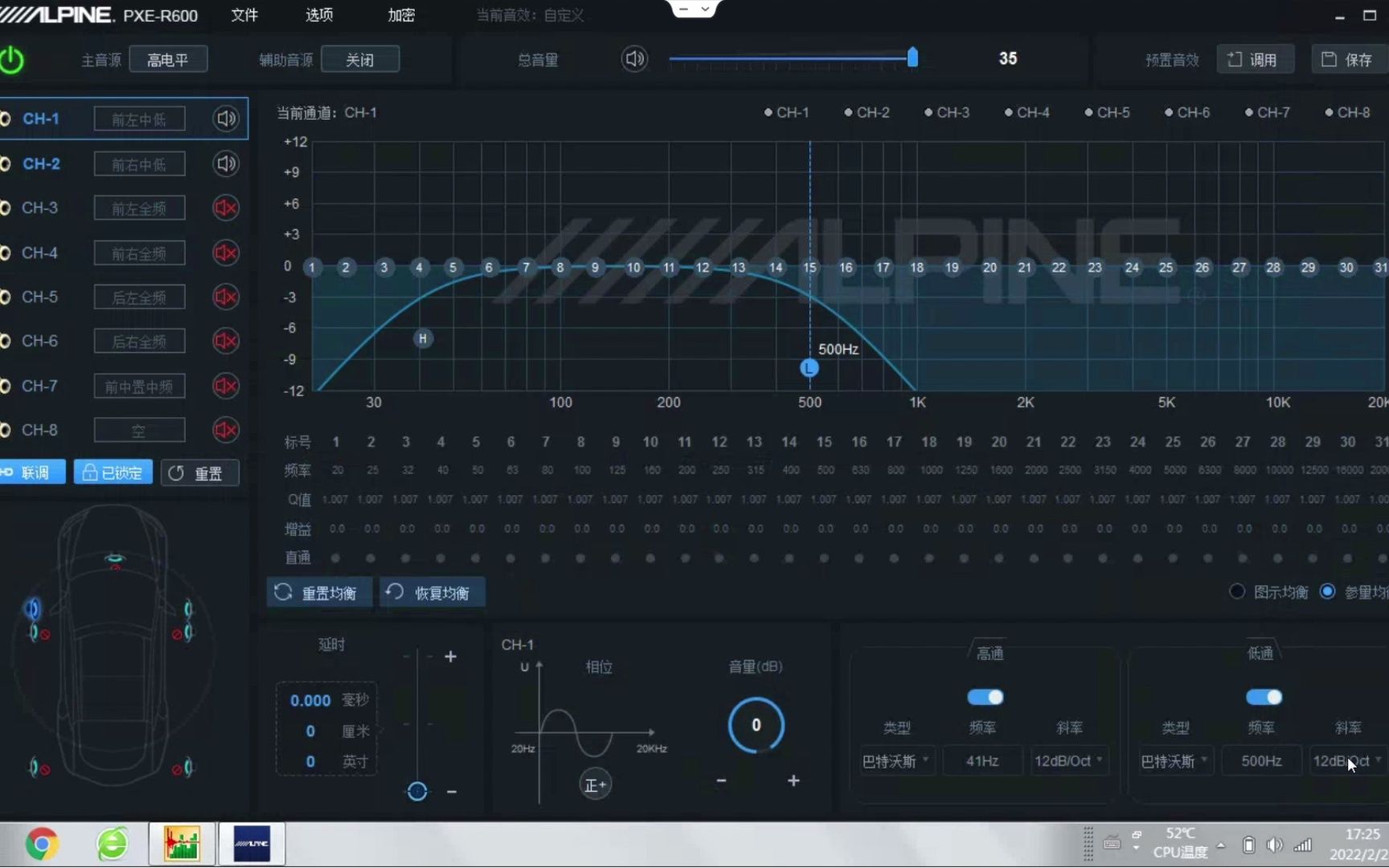Select the 图示均衡 graphic EQ radio button
Image resolution: width=1389 pixels, height=868 pixels.
click(1237, 592)
